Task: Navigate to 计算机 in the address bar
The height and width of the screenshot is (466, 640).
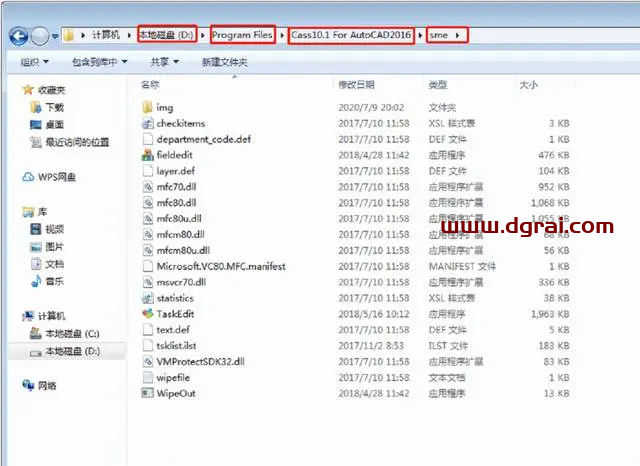Action: pos(106,35)
